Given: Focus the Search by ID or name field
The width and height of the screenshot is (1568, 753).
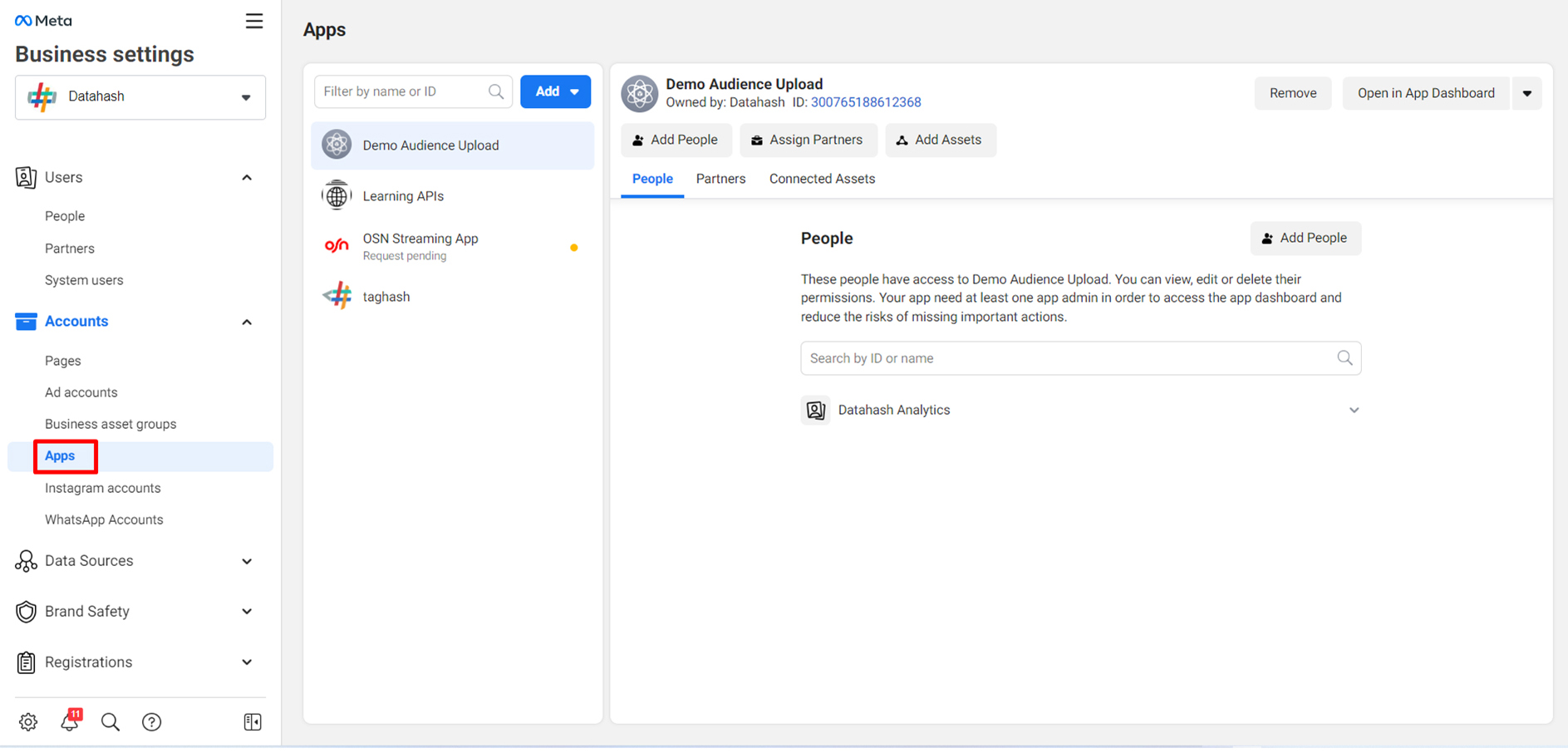Looking at the screenshot, I should (1080, 358).
